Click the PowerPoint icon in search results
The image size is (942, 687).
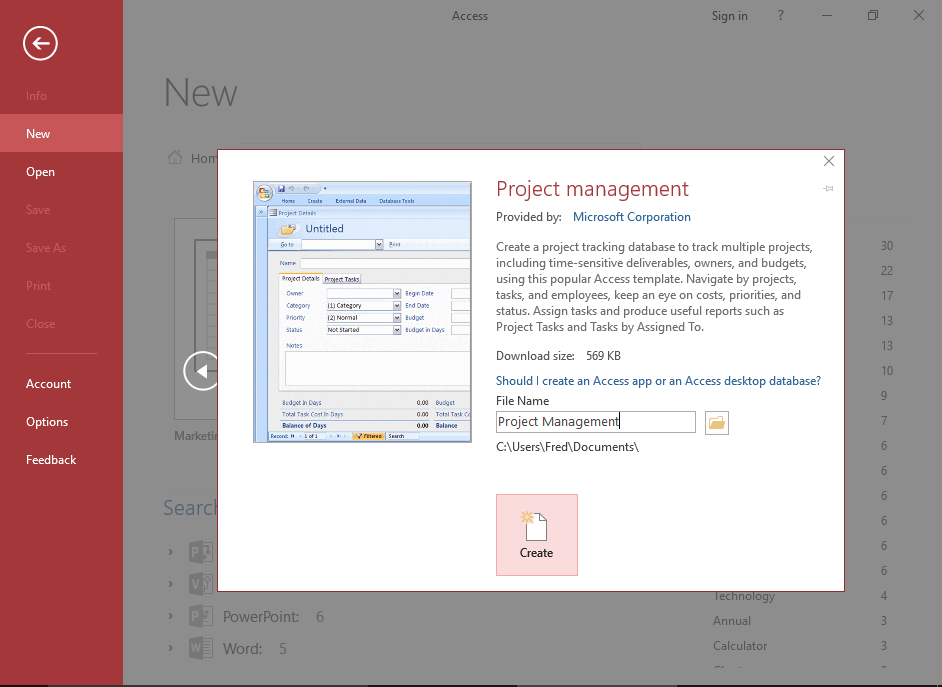tap(201, 616)
